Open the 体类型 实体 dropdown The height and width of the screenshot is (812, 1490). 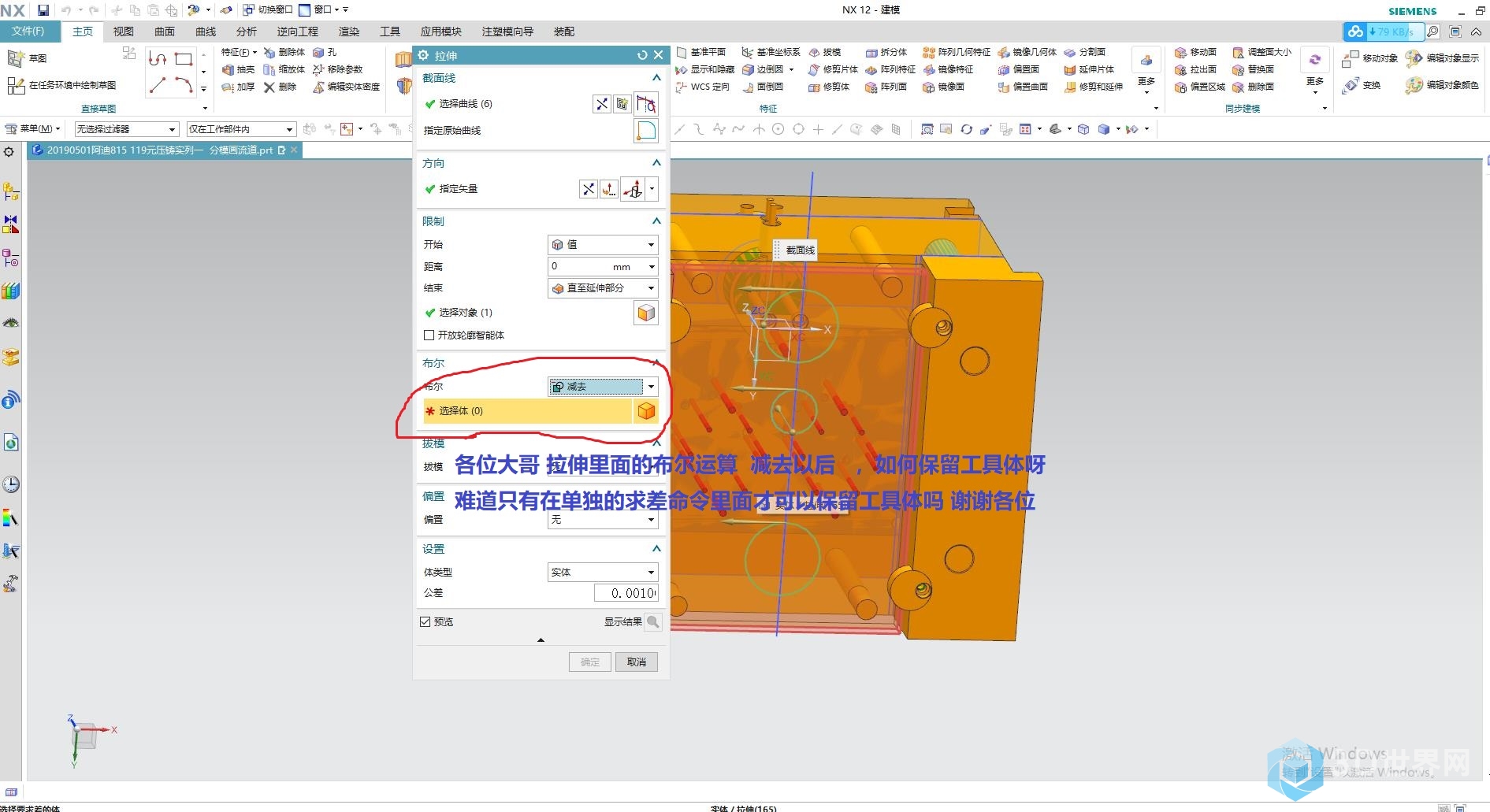pos(603,573)
